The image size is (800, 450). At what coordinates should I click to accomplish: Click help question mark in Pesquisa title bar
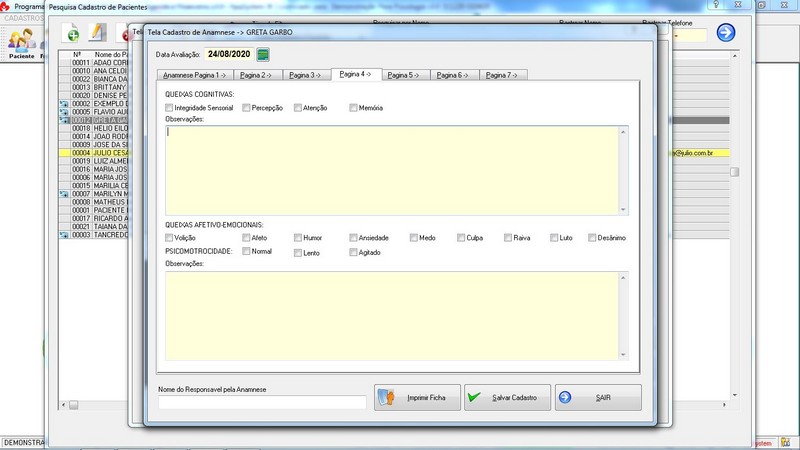(x=716, y=4)
